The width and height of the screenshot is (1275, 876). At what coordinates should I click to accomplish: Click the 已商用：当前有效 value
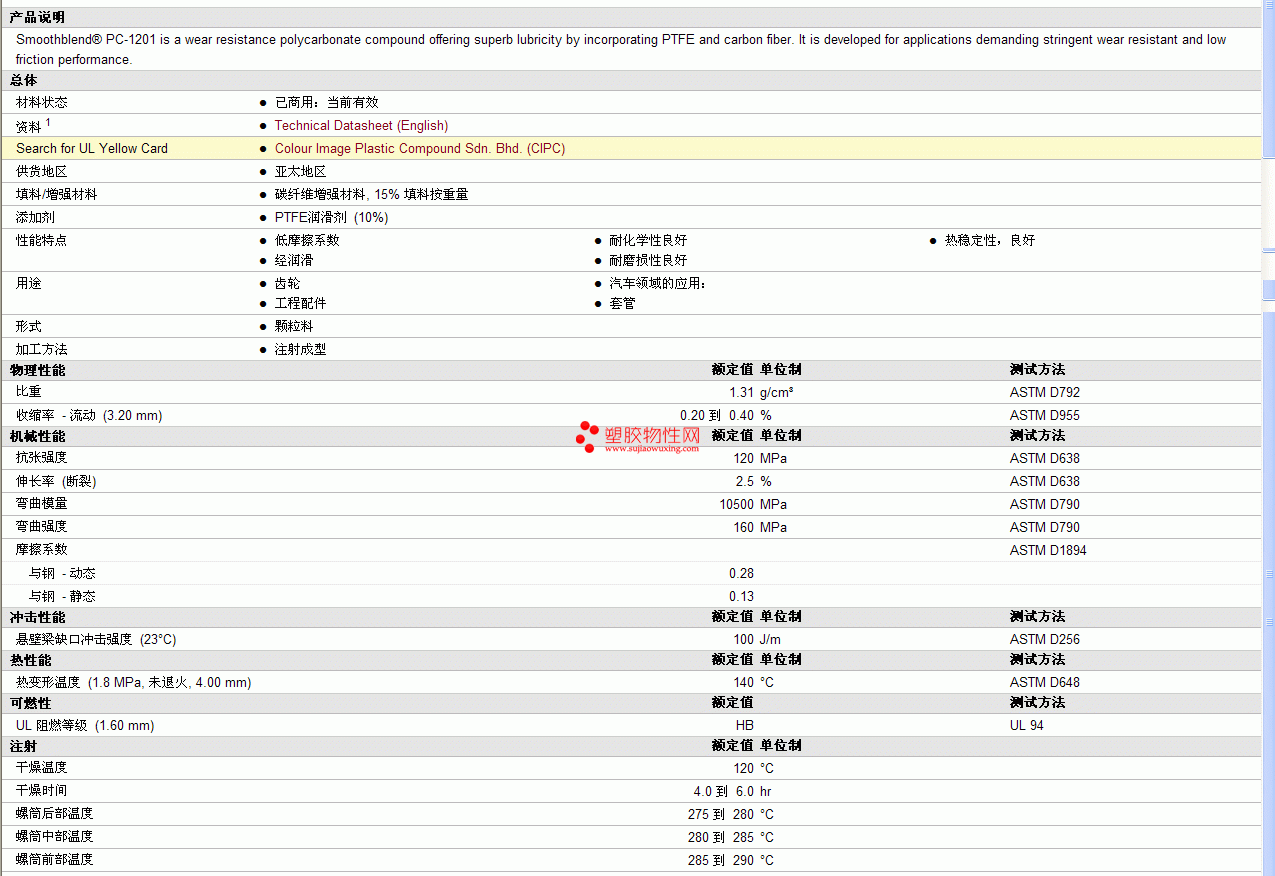pos(327,102)
